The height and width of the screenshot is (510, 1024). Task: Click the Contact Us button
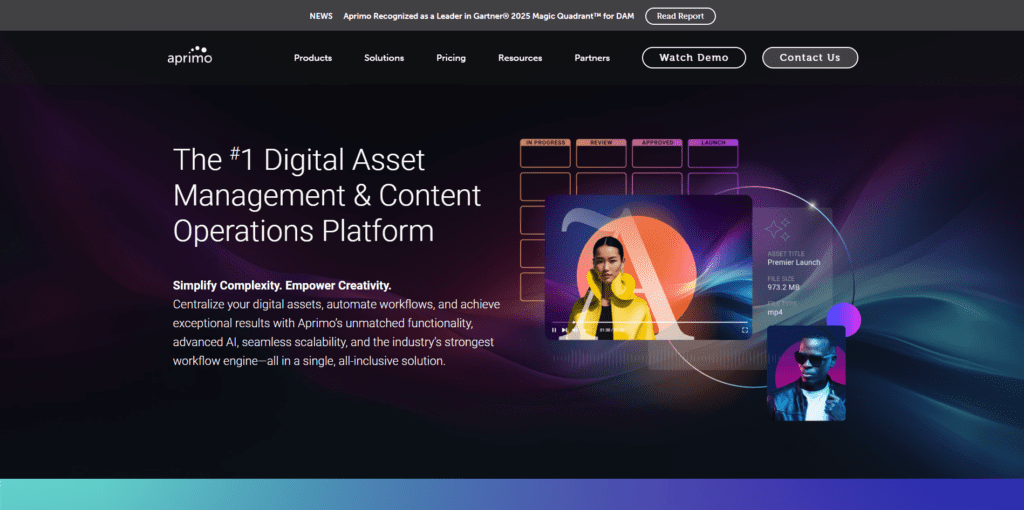pos(810,58)
